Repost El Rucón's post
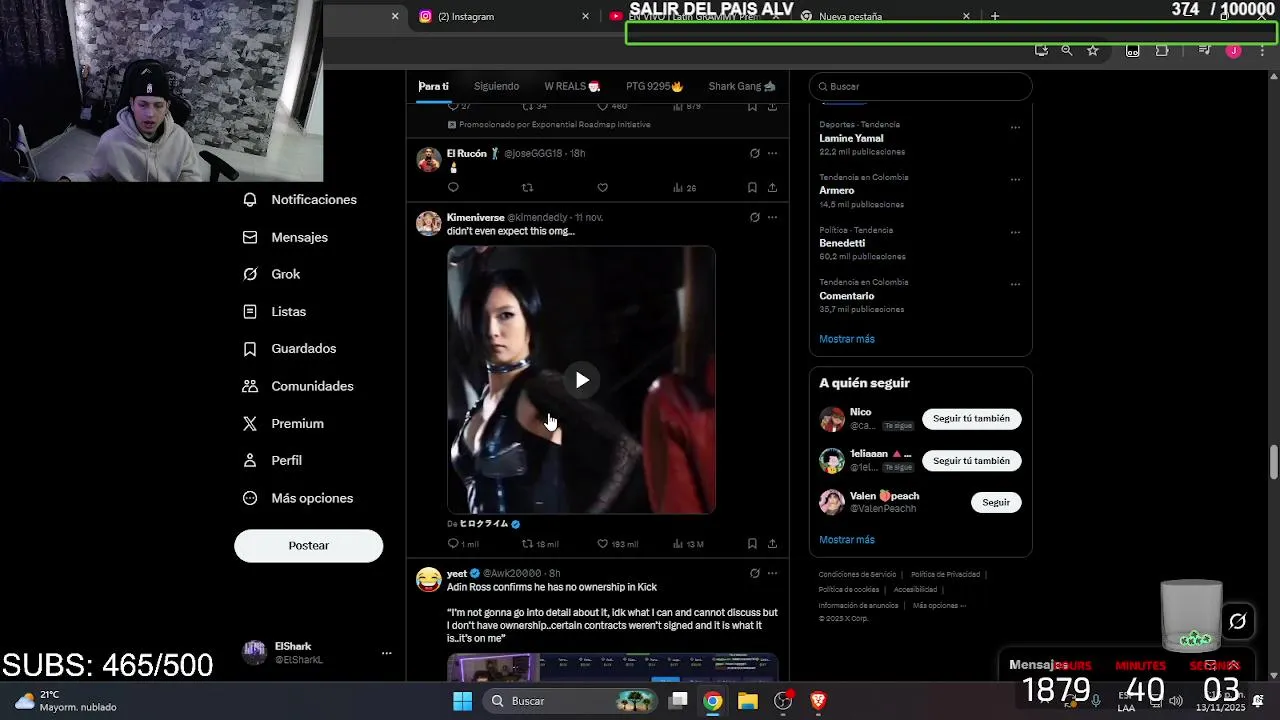 pyautogui.click(x=527, y=187)
